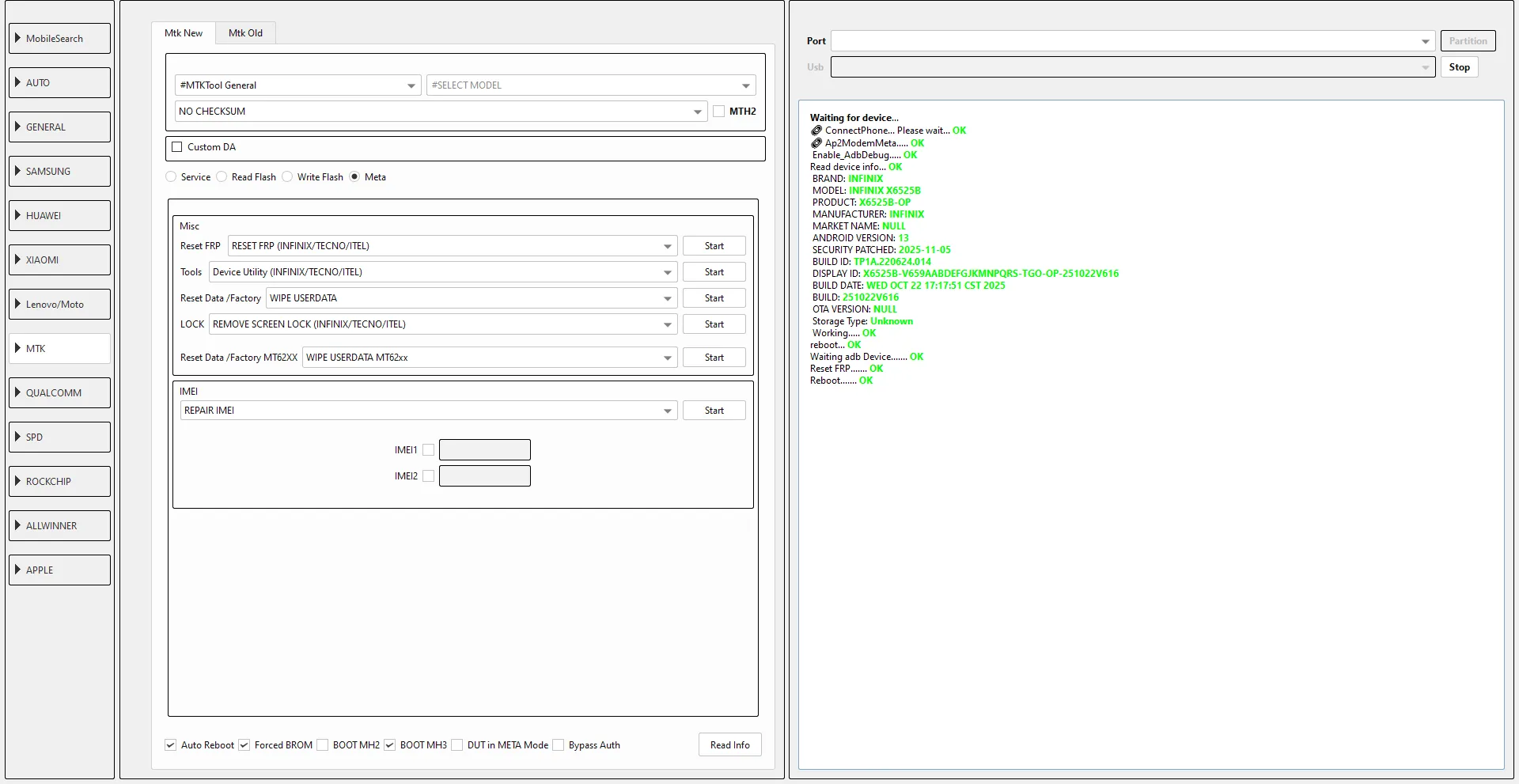Uncheck the Auto Reboot option
The height and width of the screenshot is (784, 1519).
coord(171,745)
